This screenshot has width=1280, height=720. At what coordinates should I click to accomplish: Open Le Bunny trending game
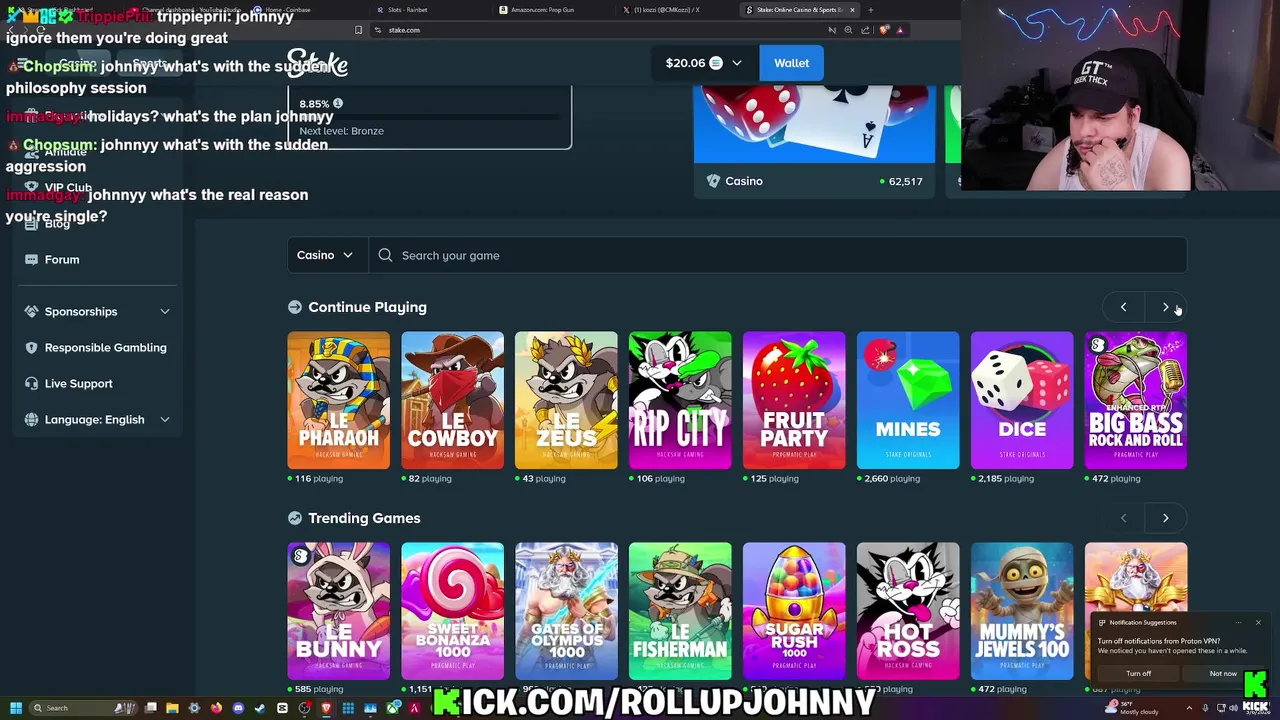(x=338, y=611)
